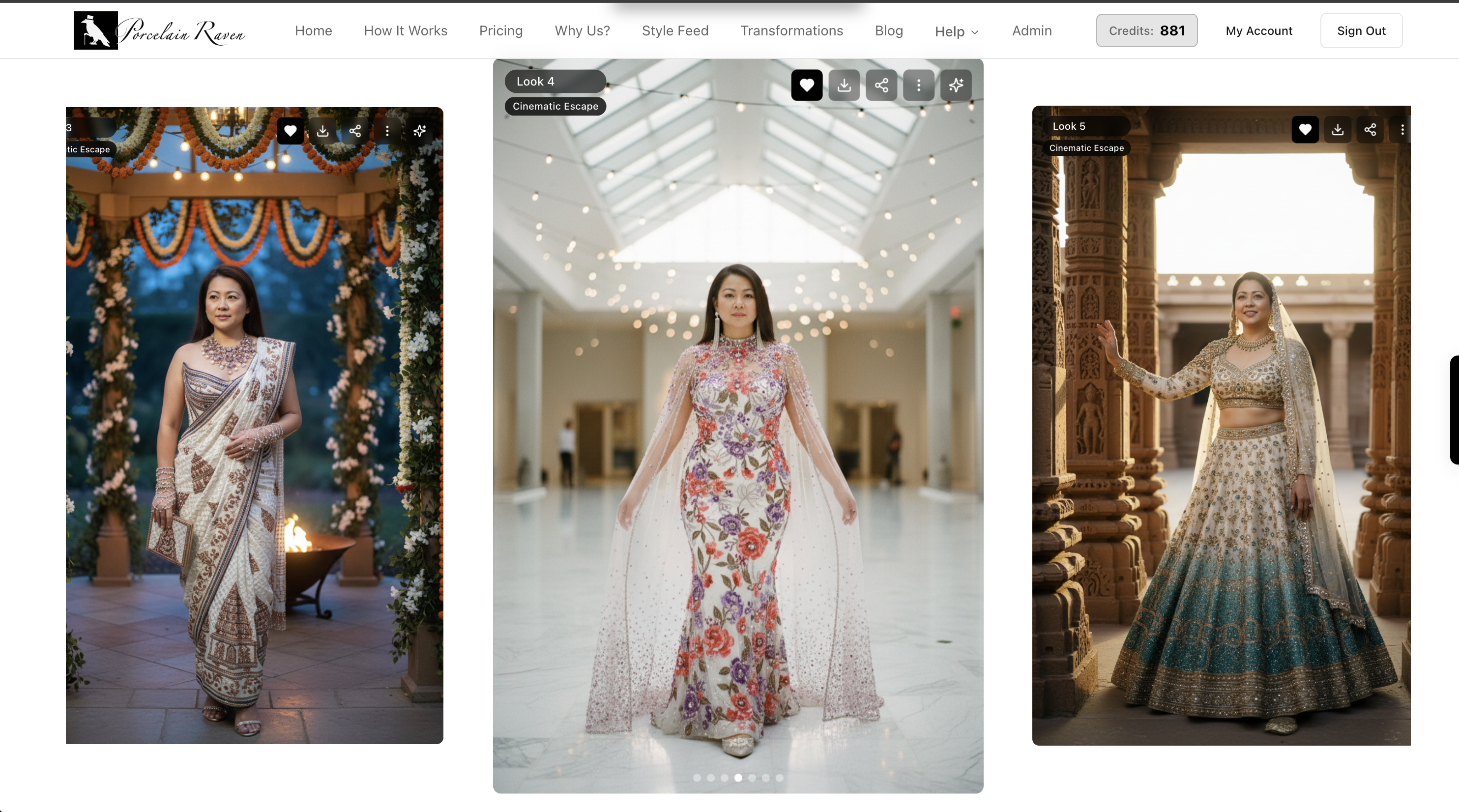
Task: Open the Transformations page
Action: point(791,30)
